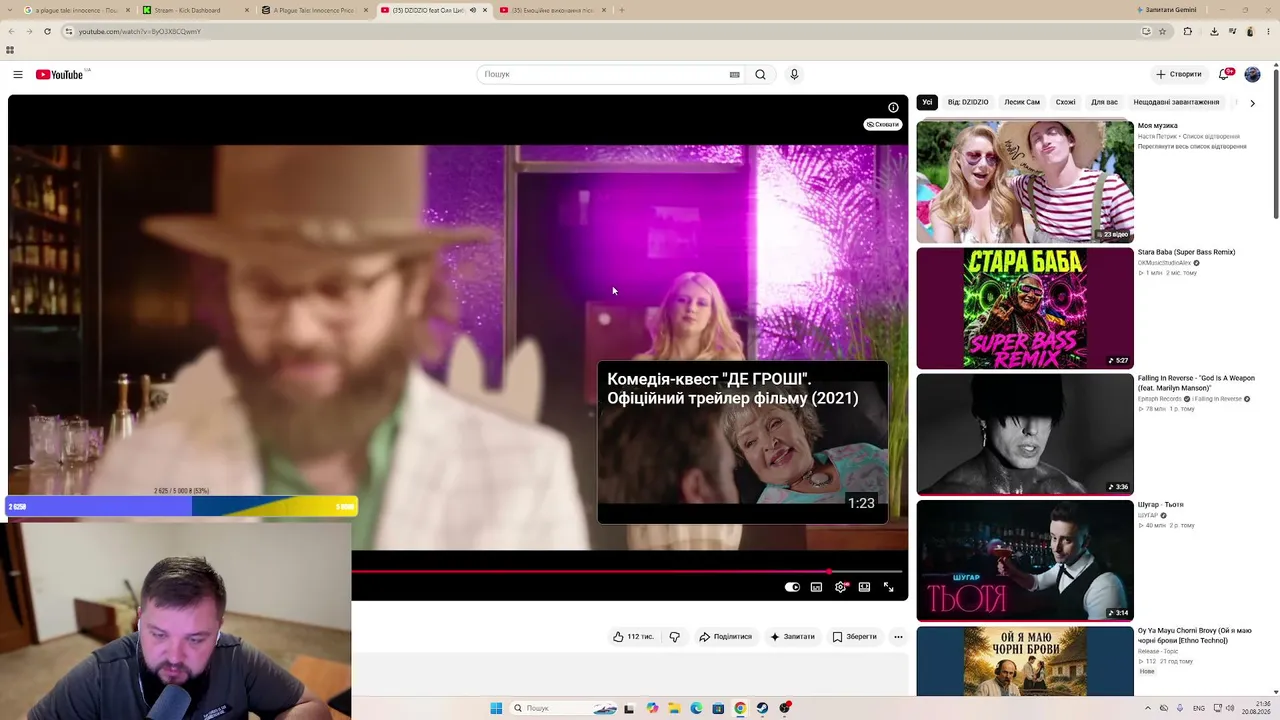Open File Explorer from taskbar
The image size is (1280, 720).
click(x=674, y=708)
